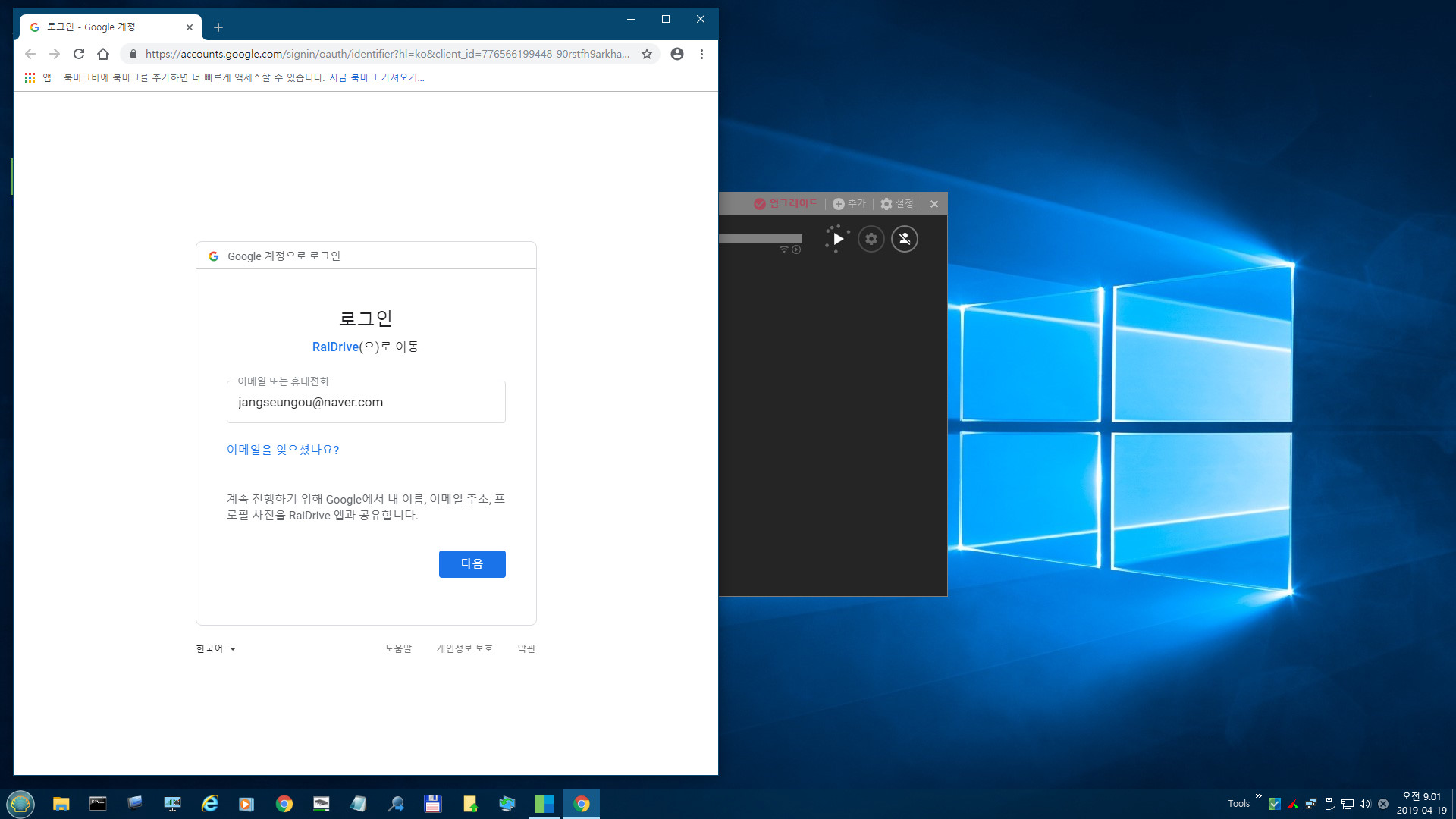Click the RaiDrive connect play button
This screenshot has height=819, width=1456.
click(837, 239)
